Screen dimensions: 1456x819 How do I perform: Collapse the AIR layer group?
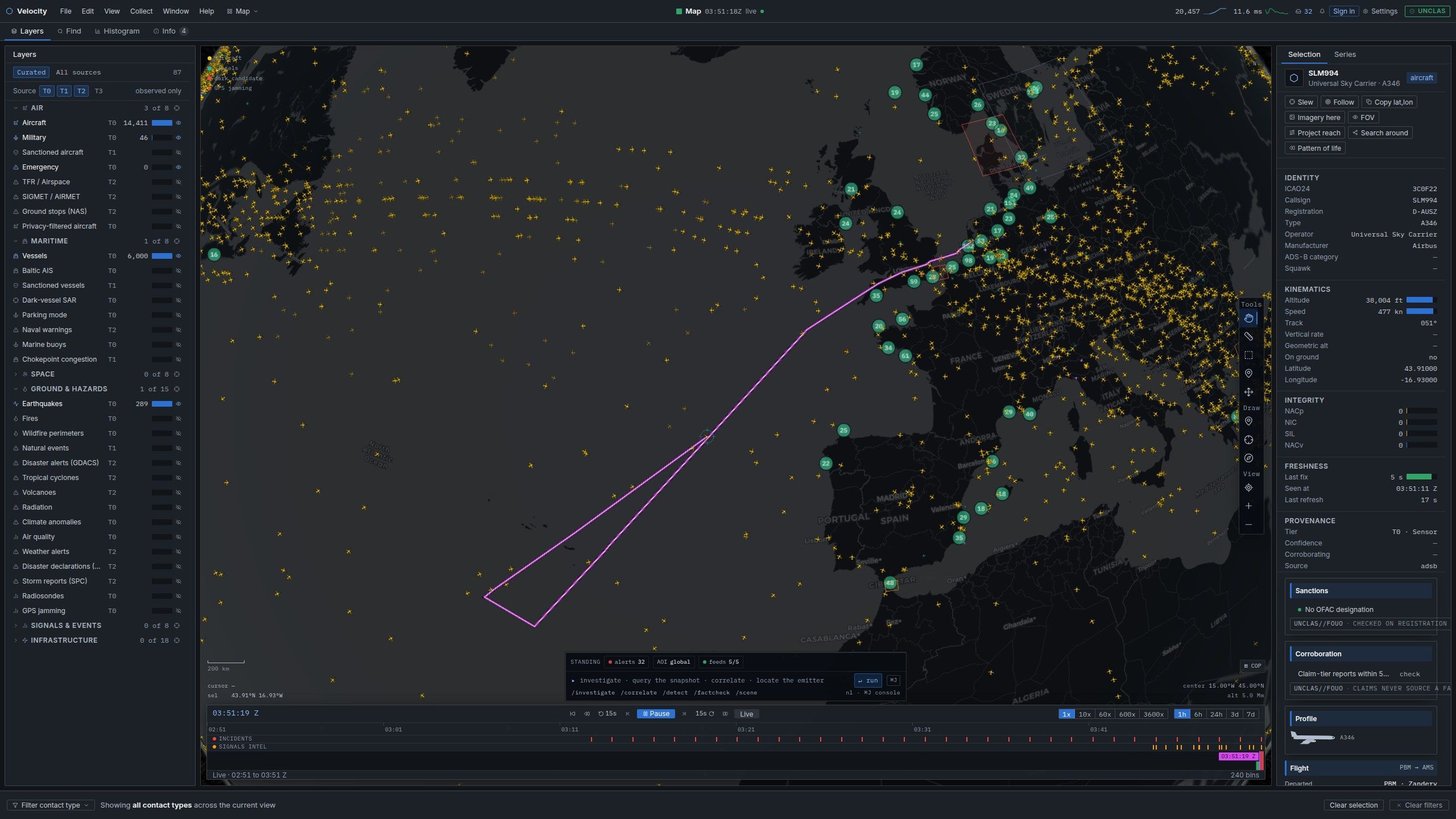point(15,108)
